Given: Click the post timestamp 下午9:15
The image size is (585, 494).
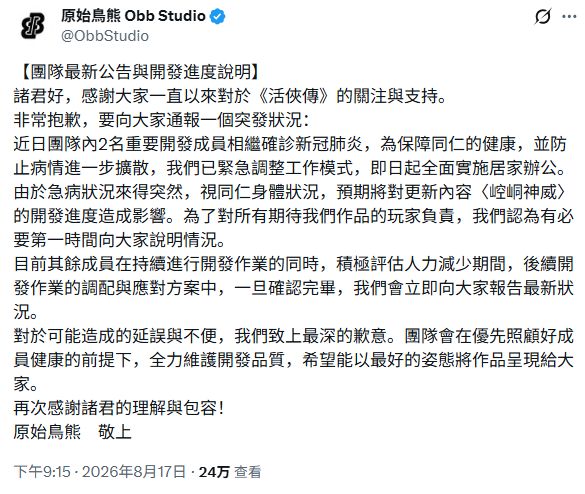Looking at the screenshot, I should pyautogui.click(x=42, y=472).
